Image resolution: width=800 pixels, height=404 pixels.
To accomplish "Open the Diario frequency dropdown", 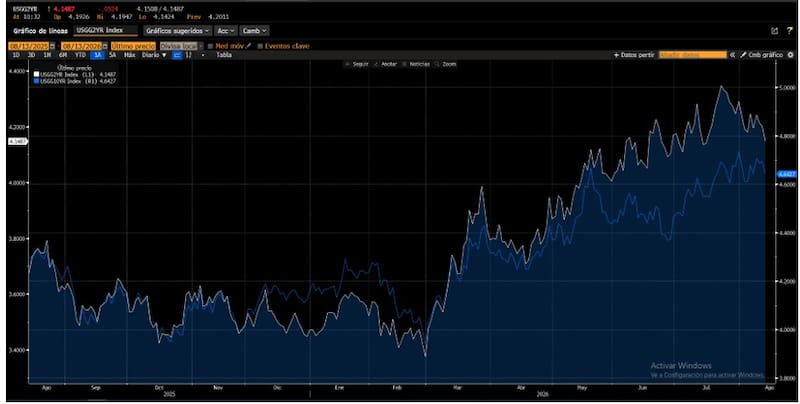I will (x=154, y=55).
